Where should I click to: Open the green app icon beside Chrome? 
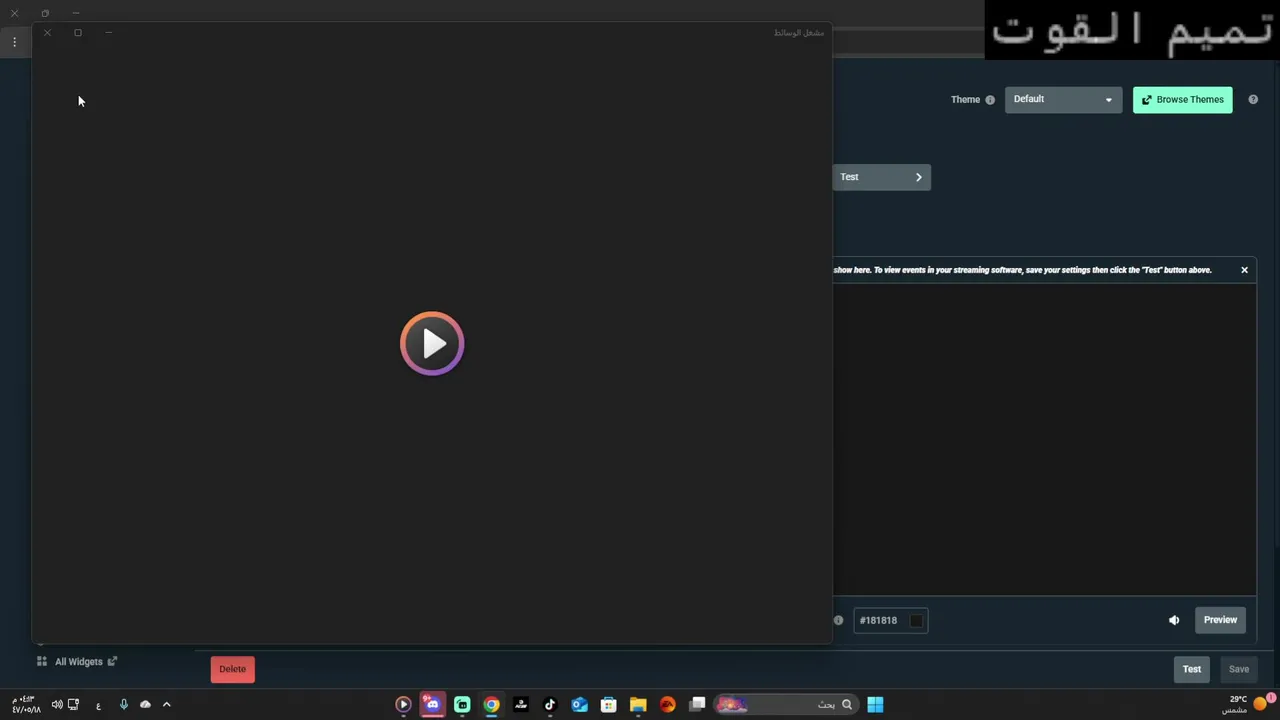(x=462, y=705)
